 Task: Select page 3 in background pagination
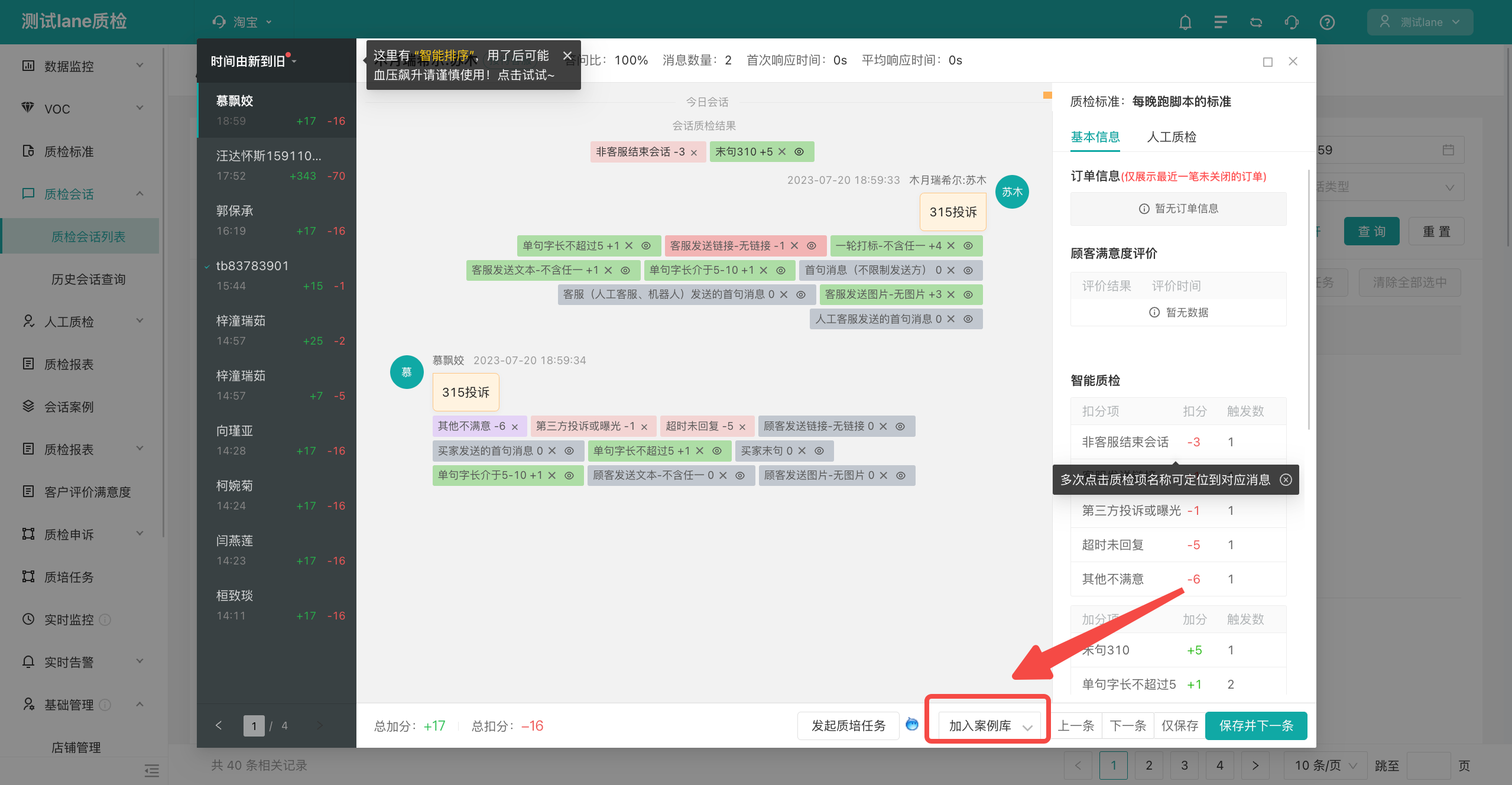1185,765
